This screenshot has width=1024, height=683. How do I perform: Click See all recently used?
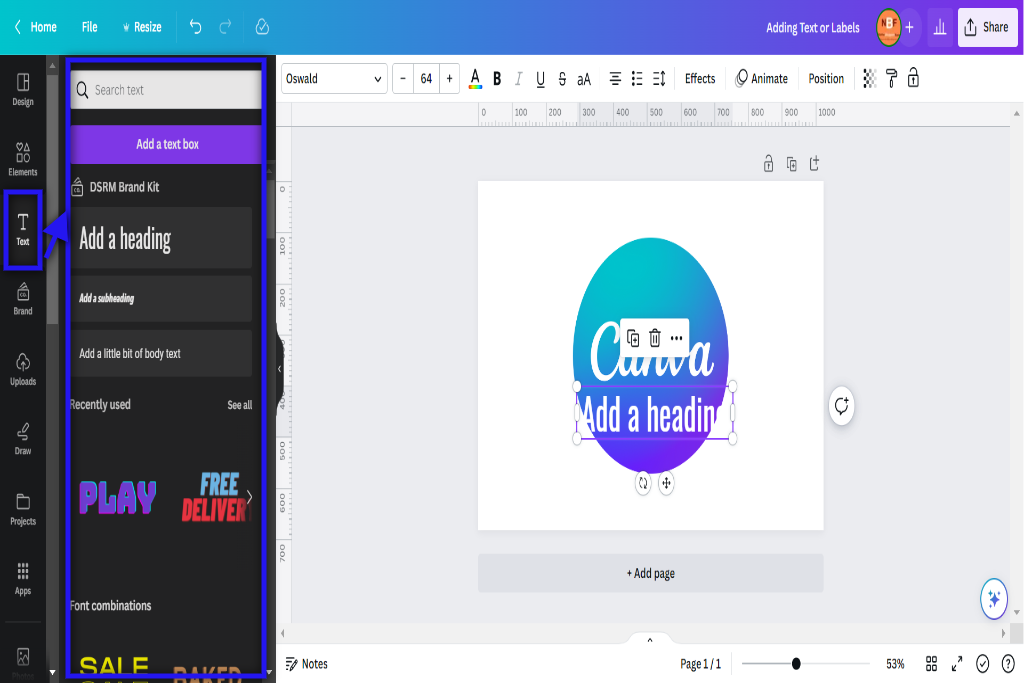click(239, 405)
